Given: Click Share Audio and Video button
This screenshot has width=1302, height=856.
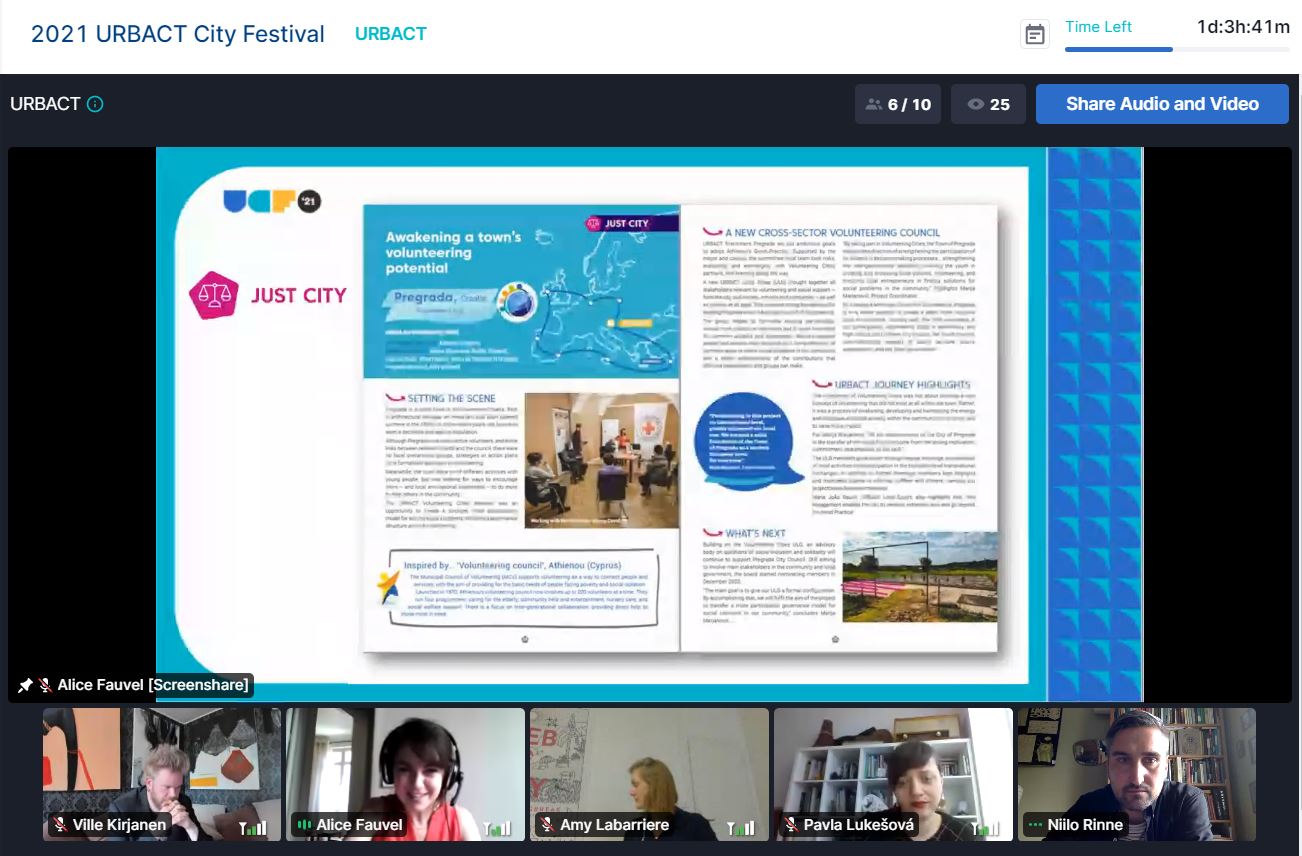Looking at the screenshot, I should coord(1162,104).
